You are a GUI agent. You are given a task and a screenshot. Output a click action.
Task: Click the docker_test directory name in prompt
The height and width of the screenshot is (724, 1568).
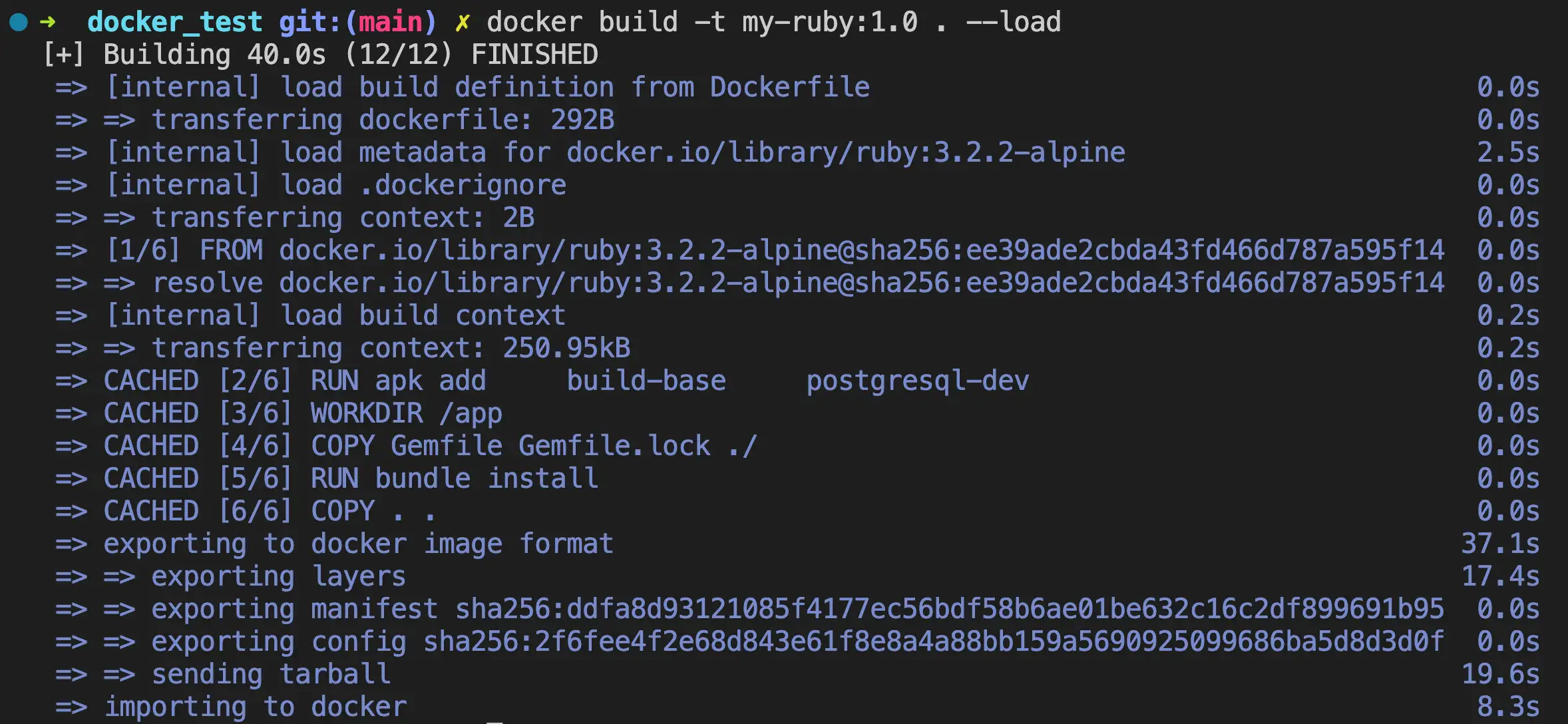click(174, 23)
